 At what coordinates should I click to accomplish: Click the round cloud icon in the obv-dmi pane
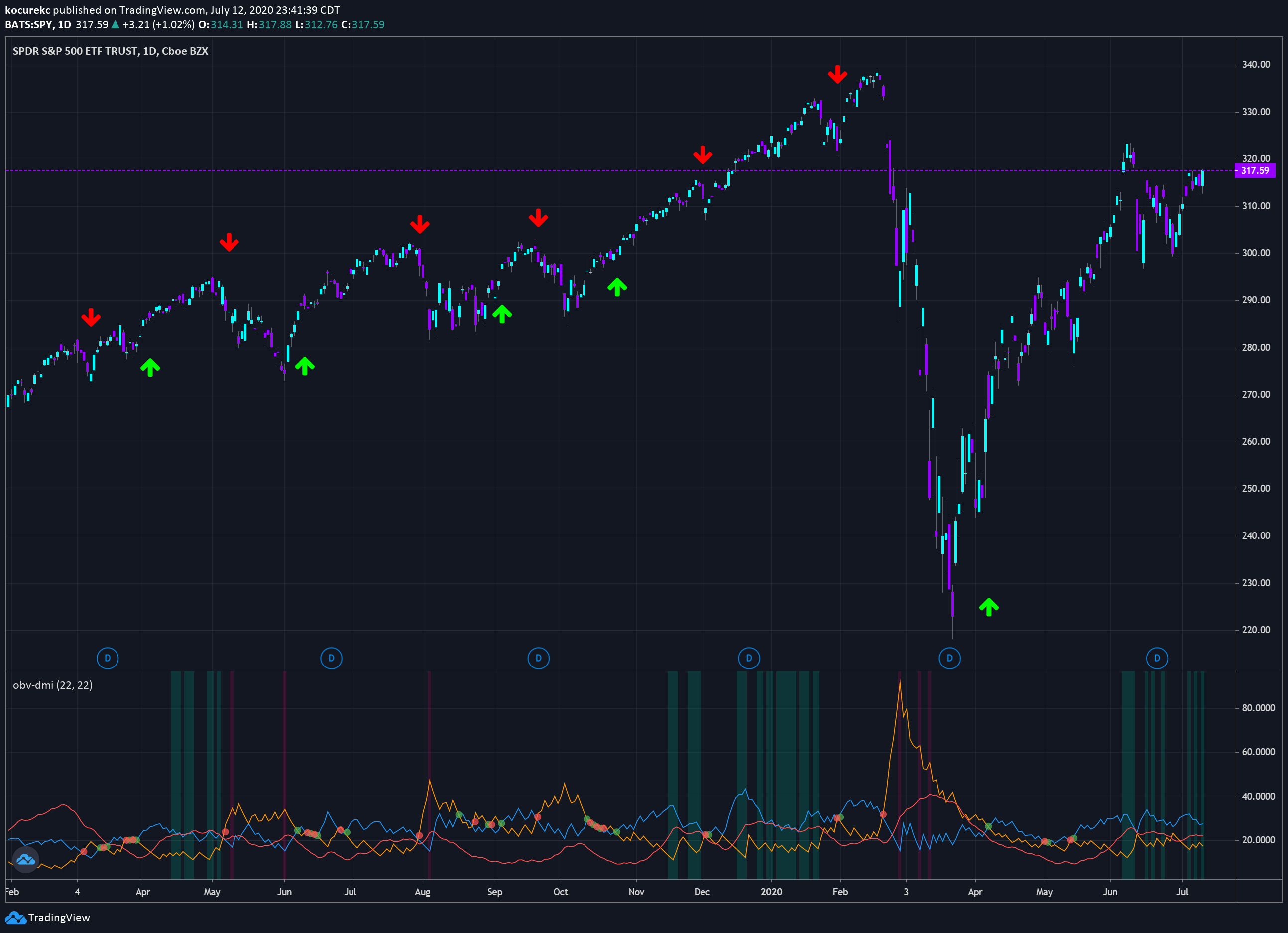point(25,860)
